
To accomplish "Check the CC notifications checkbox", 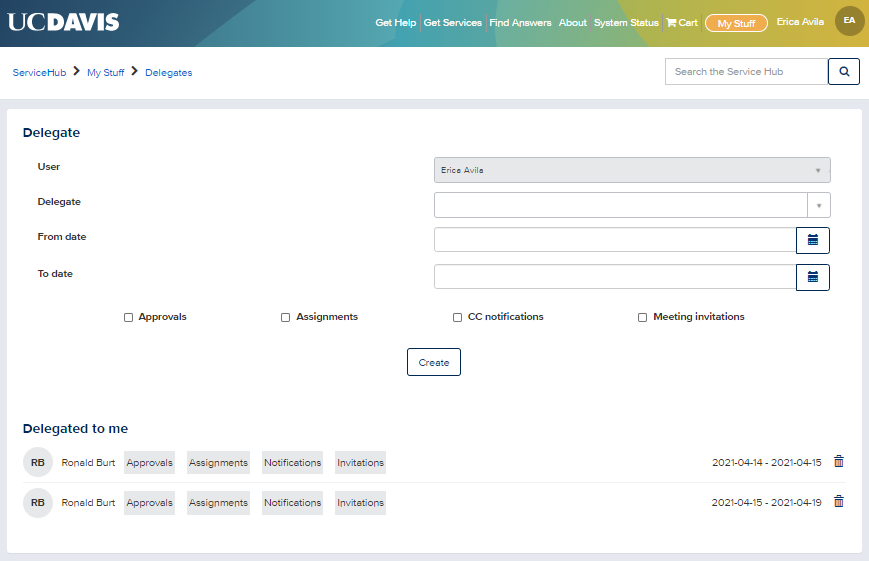I will [457, 317].
